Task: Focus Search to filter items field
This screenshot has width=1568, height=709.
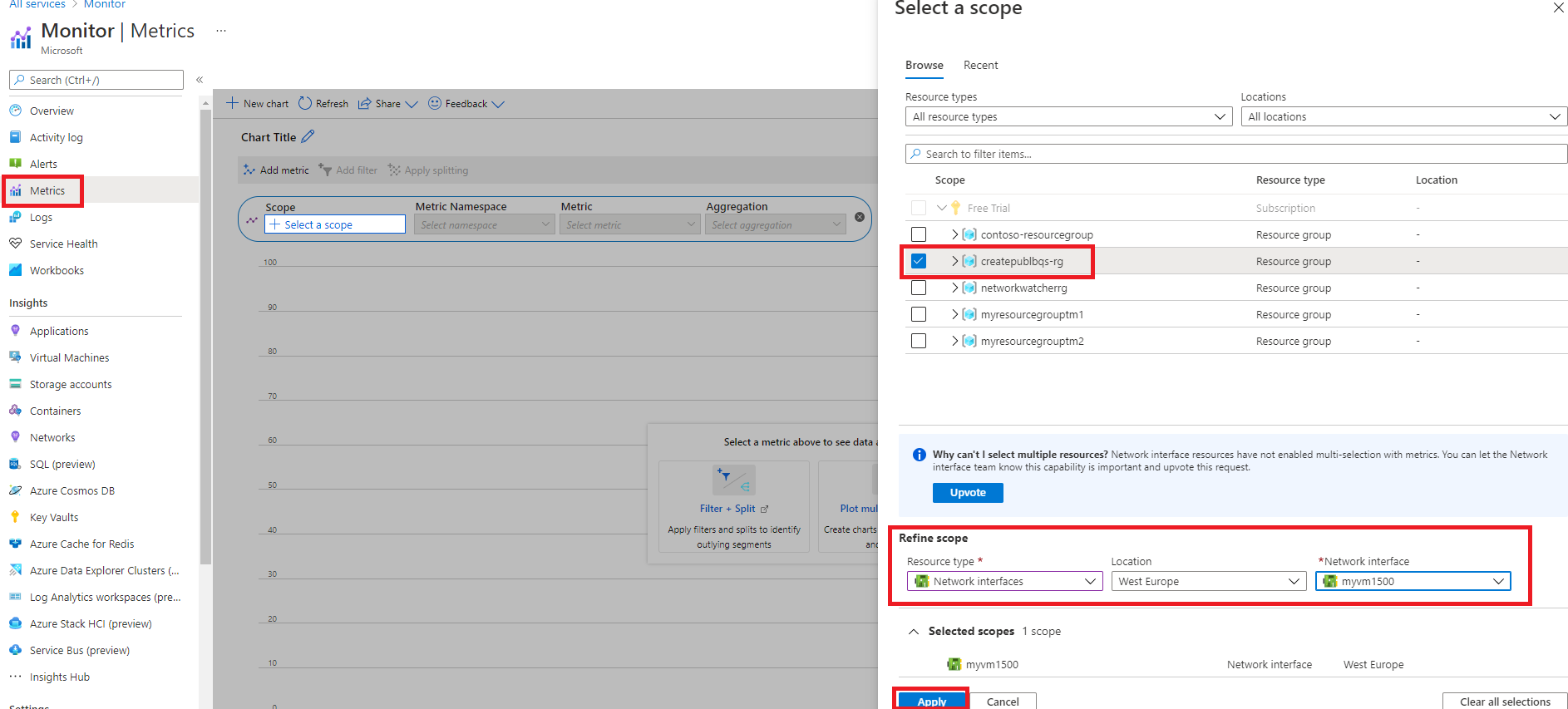Action: point(1236,154)
